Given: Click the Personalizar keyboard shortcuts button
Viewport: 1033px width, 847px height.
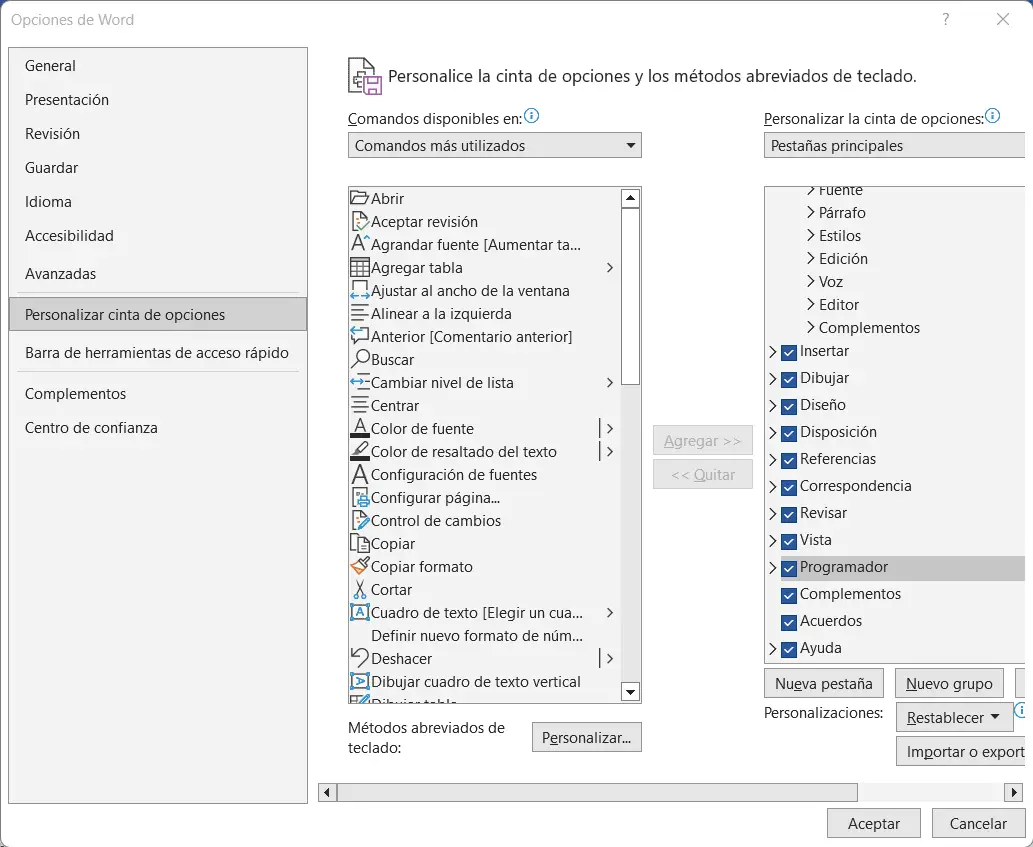Looking at the screenshot, I should 586,738.
